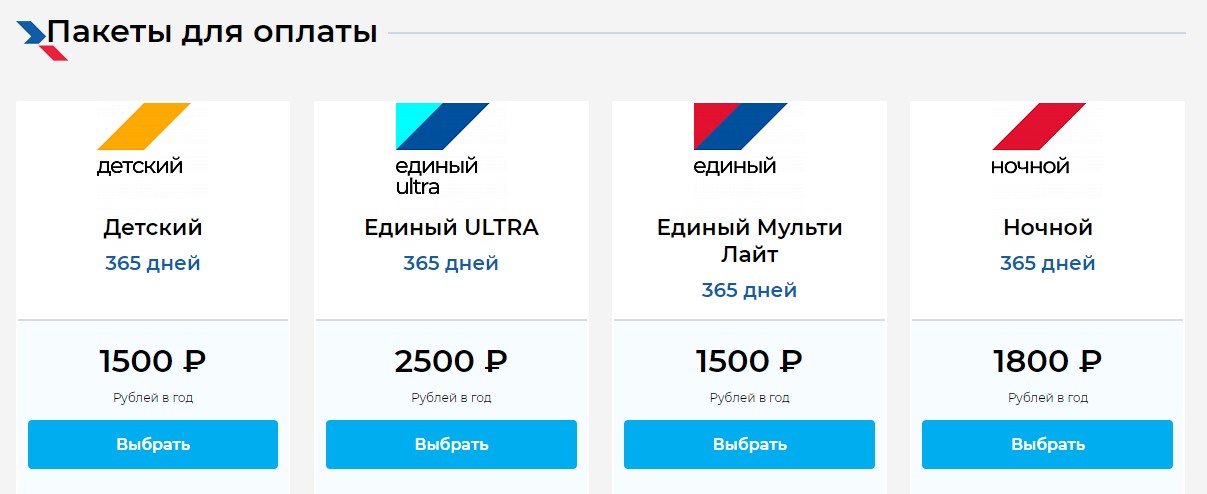The width and height of the screenshot is (1207, 494).
Task: Open the Ночной package title
Action: (1047, 228)
